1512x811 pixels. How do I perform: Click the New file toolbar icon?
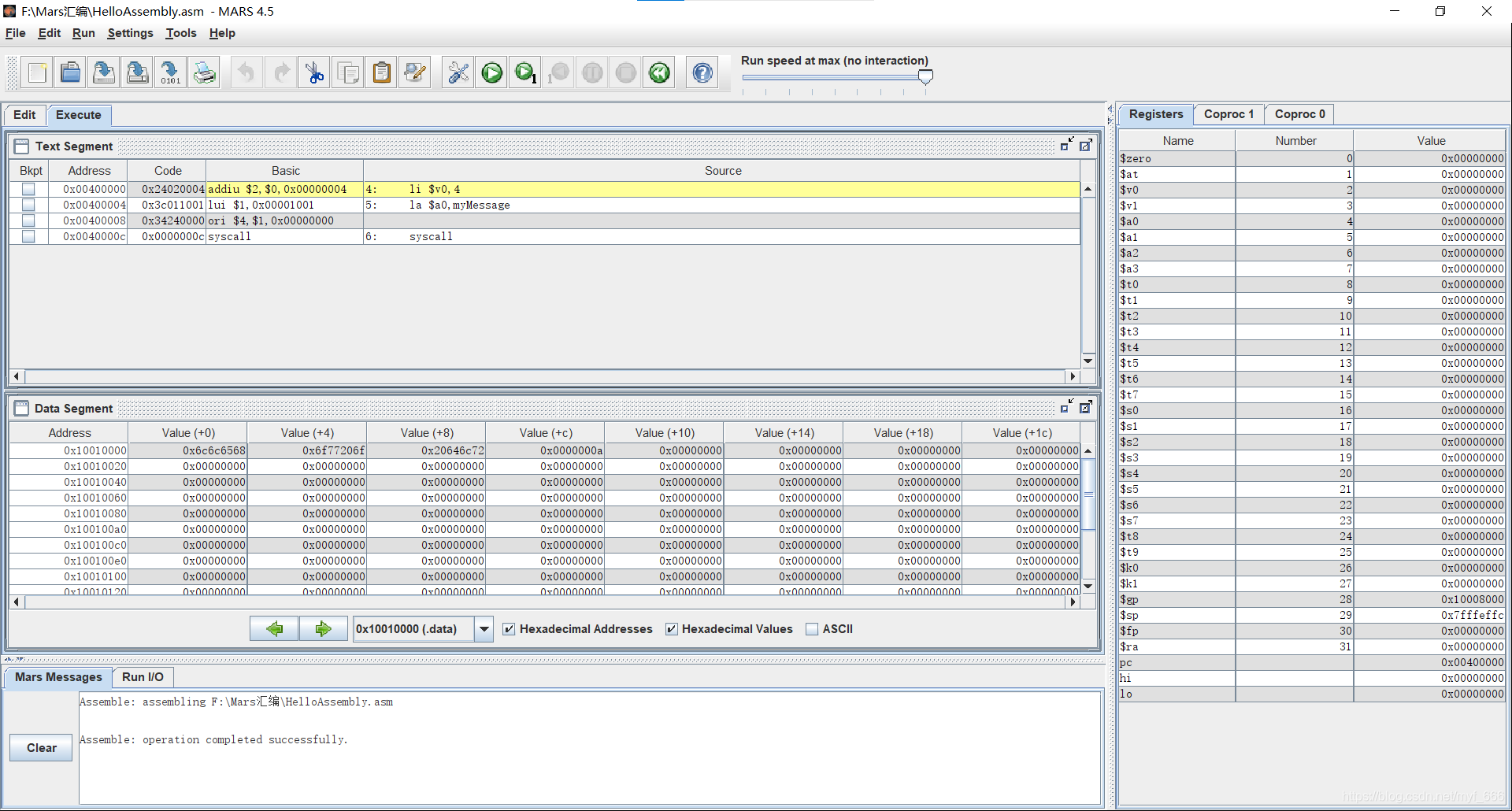37,73
